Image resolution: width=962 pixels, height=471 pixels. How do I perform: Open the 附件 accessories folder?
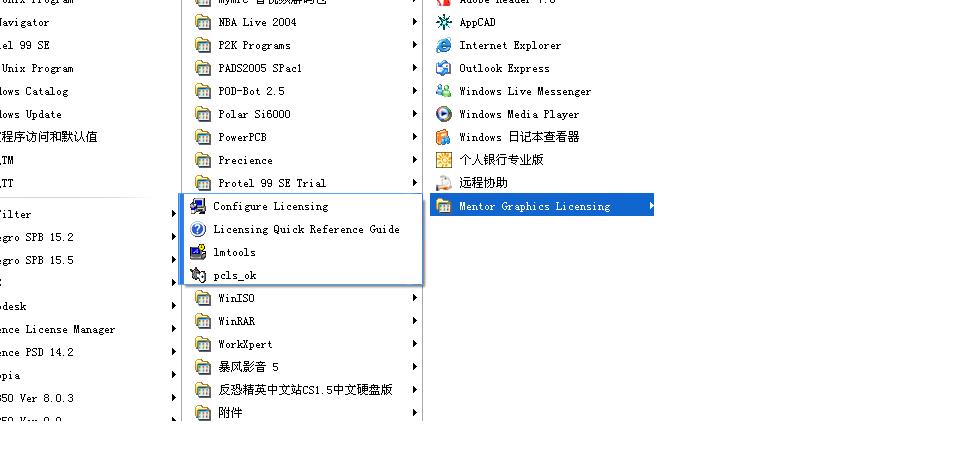tap(303, 413)
